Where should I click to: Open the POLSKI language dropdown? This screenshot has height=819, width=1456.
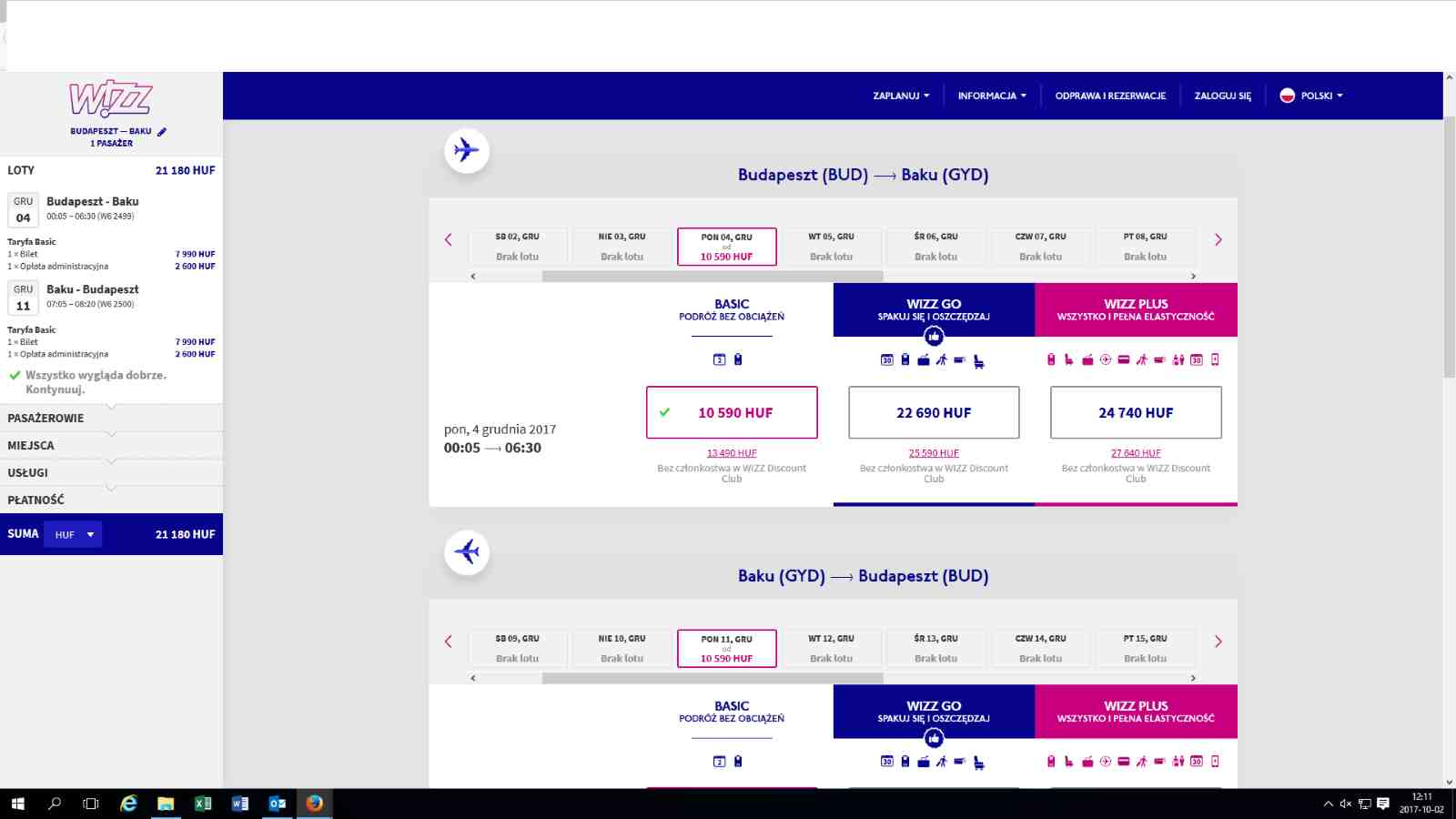(1311, 96)
